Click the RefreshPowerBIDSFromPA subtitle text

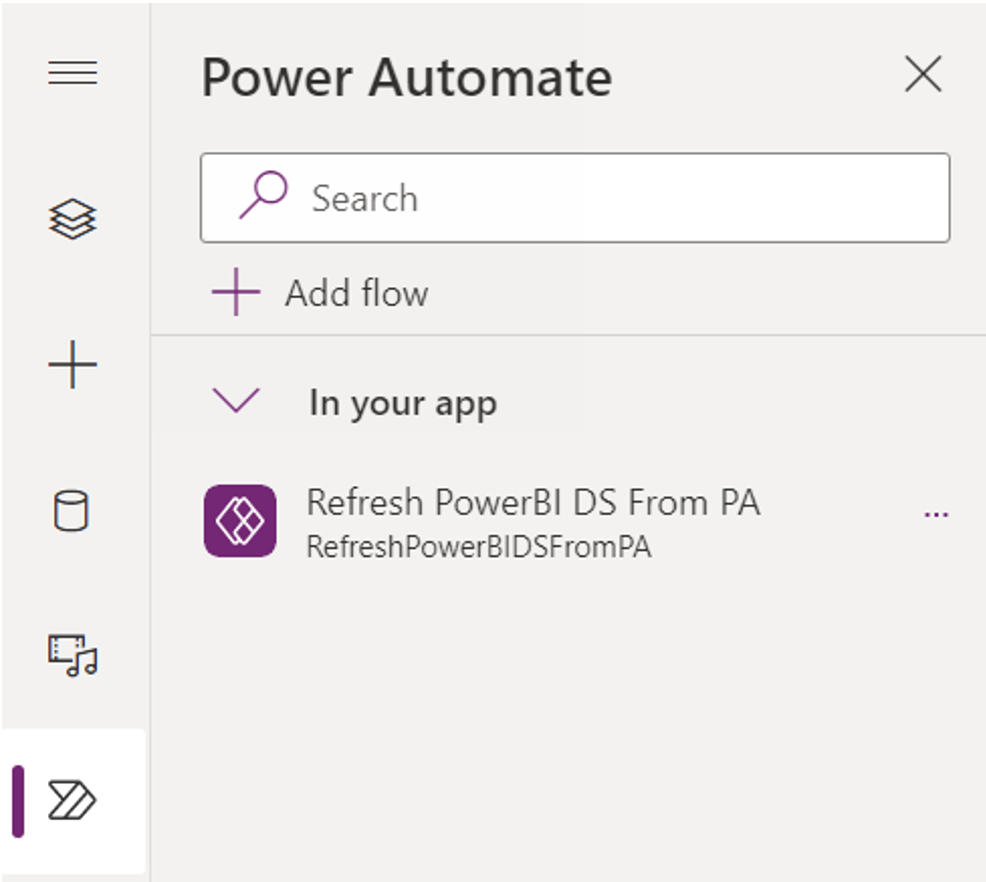pos(478,547)
